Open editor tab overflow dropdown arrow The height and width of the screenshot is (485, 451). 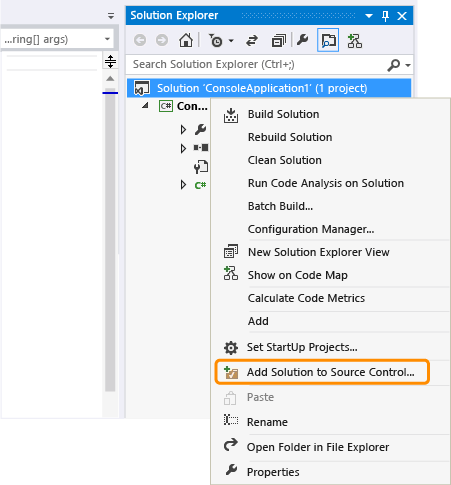pyautogui.click(x=111, y=16)
